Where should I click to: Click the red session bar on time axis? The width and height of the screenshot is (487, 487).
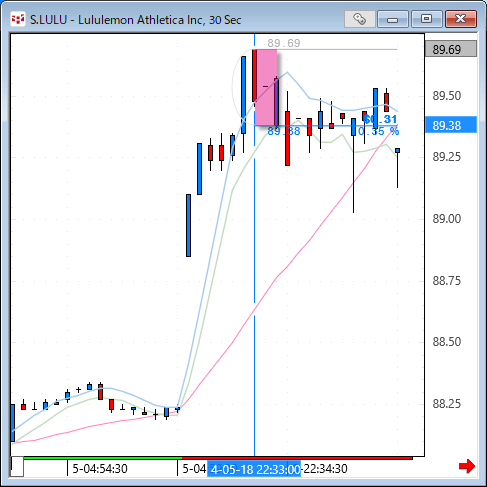click(297, 458)
